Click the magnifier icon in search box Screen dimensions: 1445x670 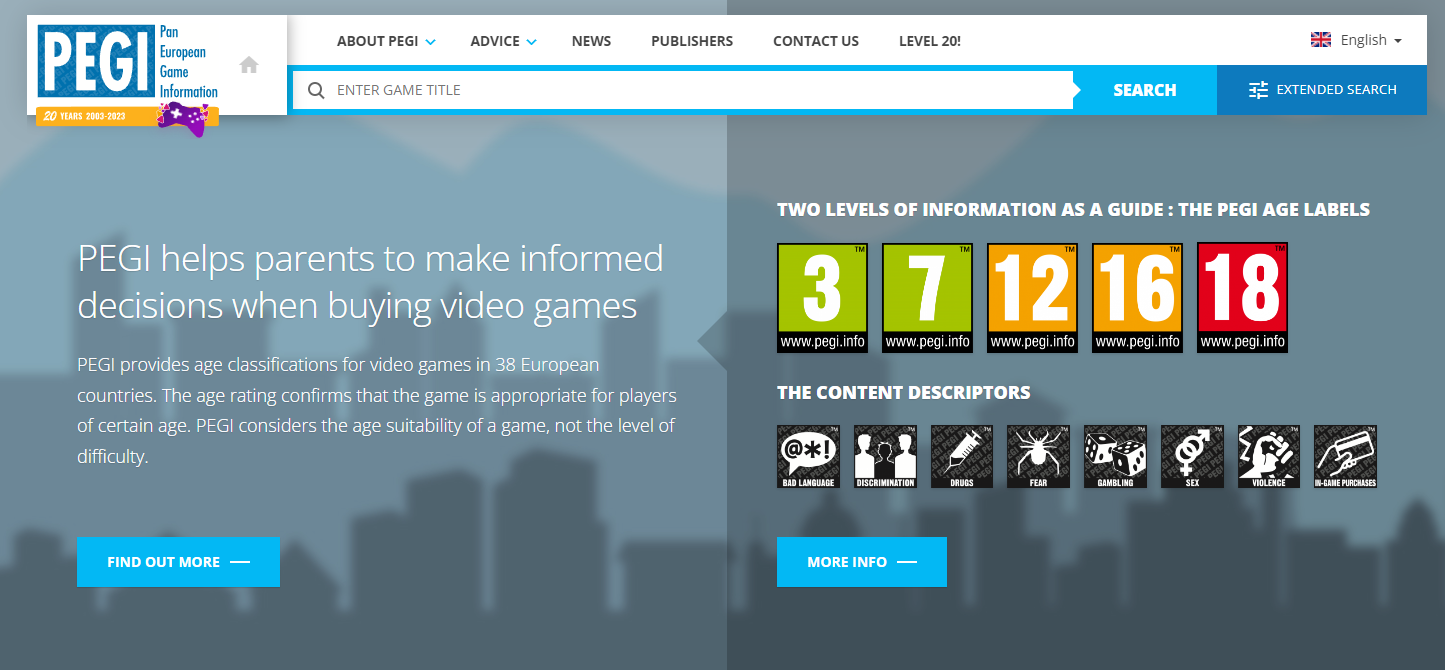[316, 90]
